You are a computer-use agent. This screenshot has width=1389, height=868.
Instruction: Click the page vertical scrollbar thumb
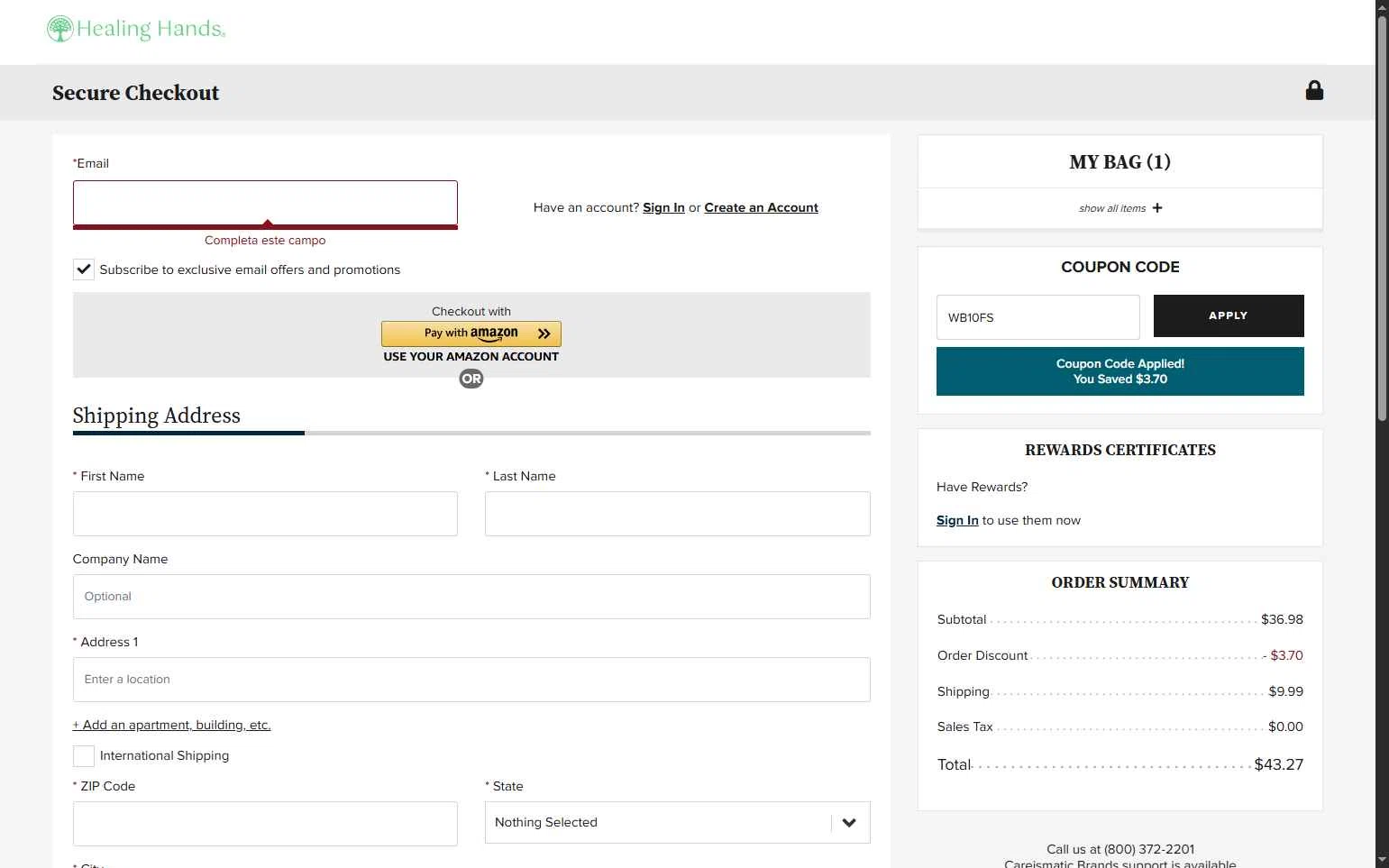(1383, 216)
